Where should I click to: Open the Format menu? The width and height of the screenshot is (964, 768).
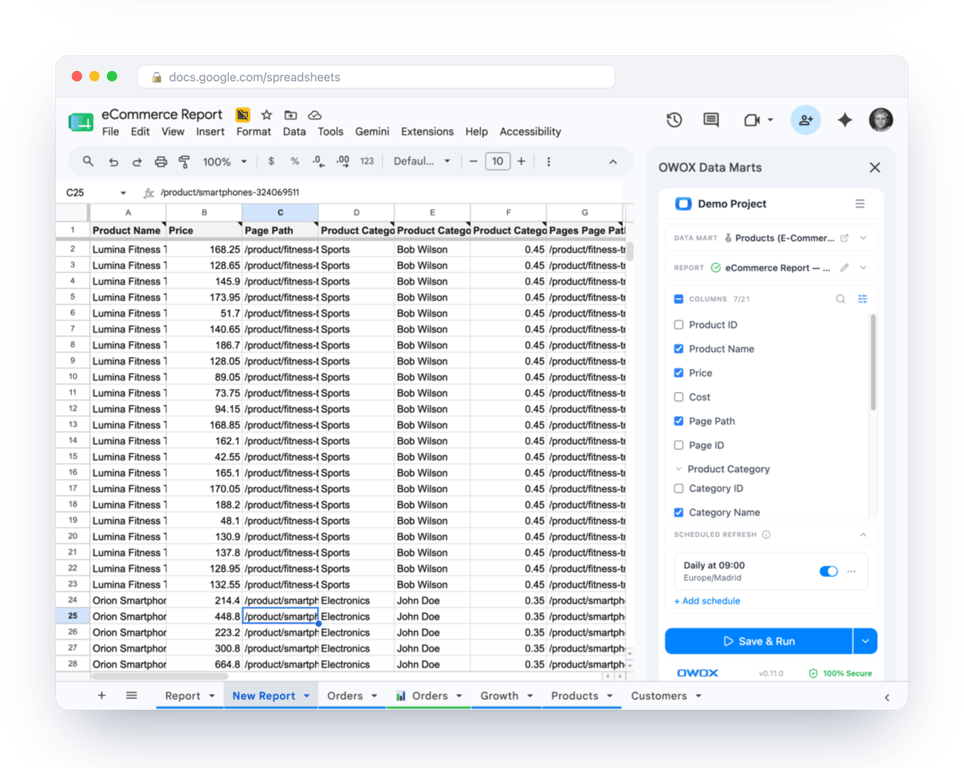tap(253, 132)
